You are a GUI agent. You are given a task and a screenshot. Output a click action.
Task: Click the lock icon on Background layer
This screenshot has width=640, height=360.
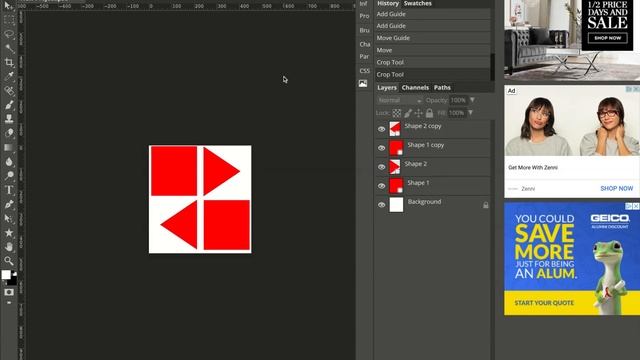[x=486, y=205]
